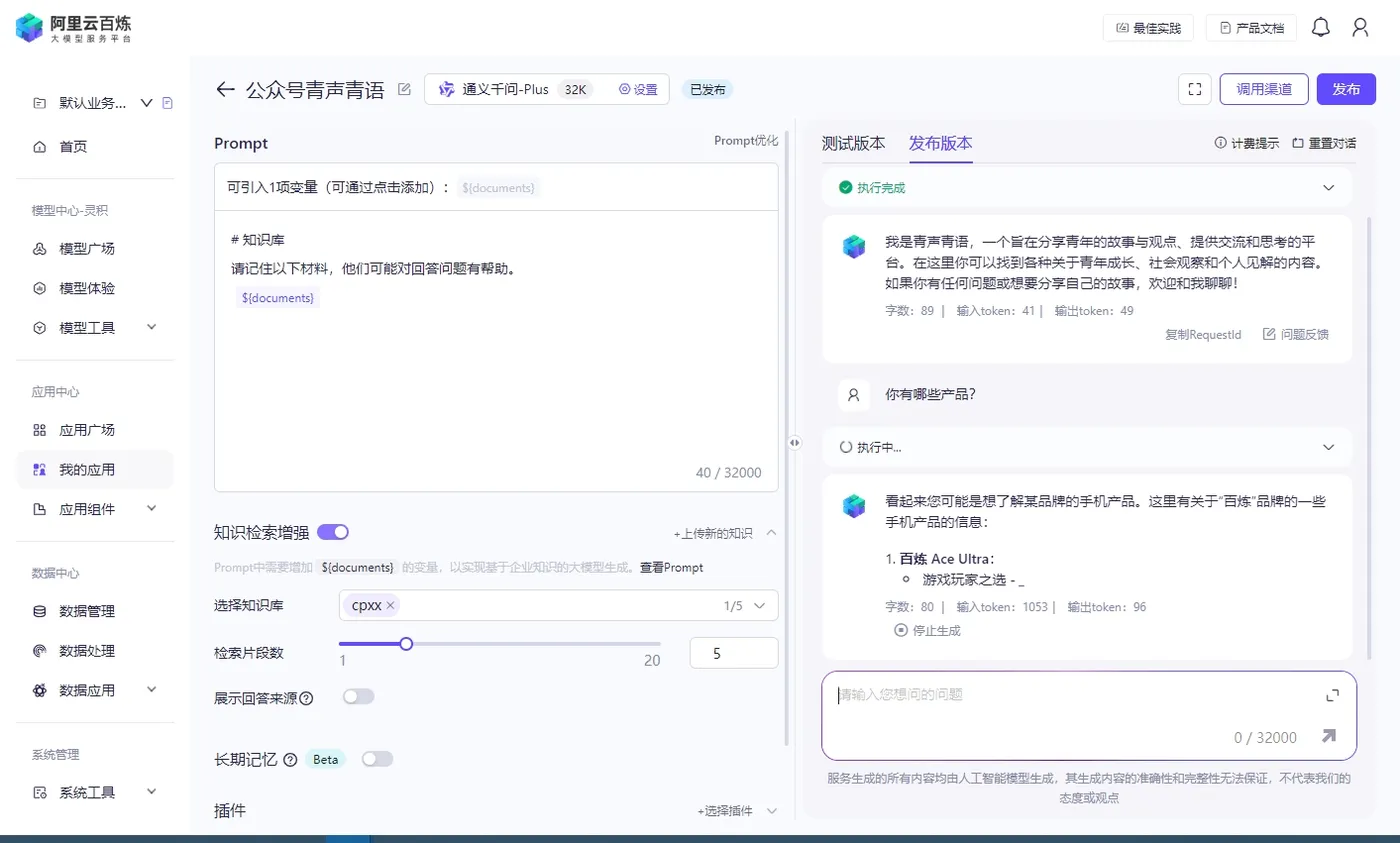This screenshot has height=843, width=1400.
Task: Click the user avatar beside 你有哪些产品
Action: point(853,395)
